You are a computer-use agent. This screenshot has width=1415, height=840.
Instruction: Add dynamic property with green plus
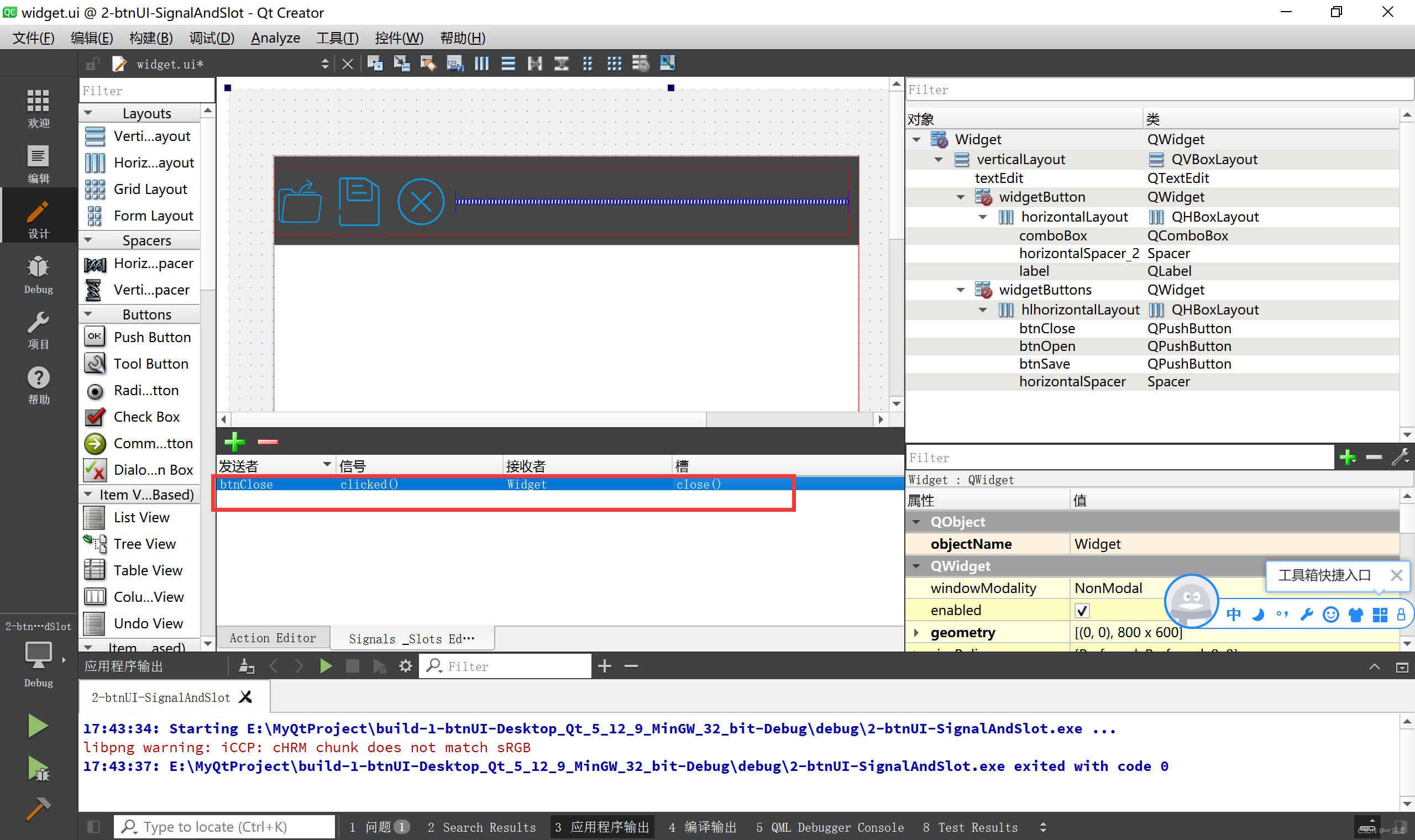point(1348,457)
